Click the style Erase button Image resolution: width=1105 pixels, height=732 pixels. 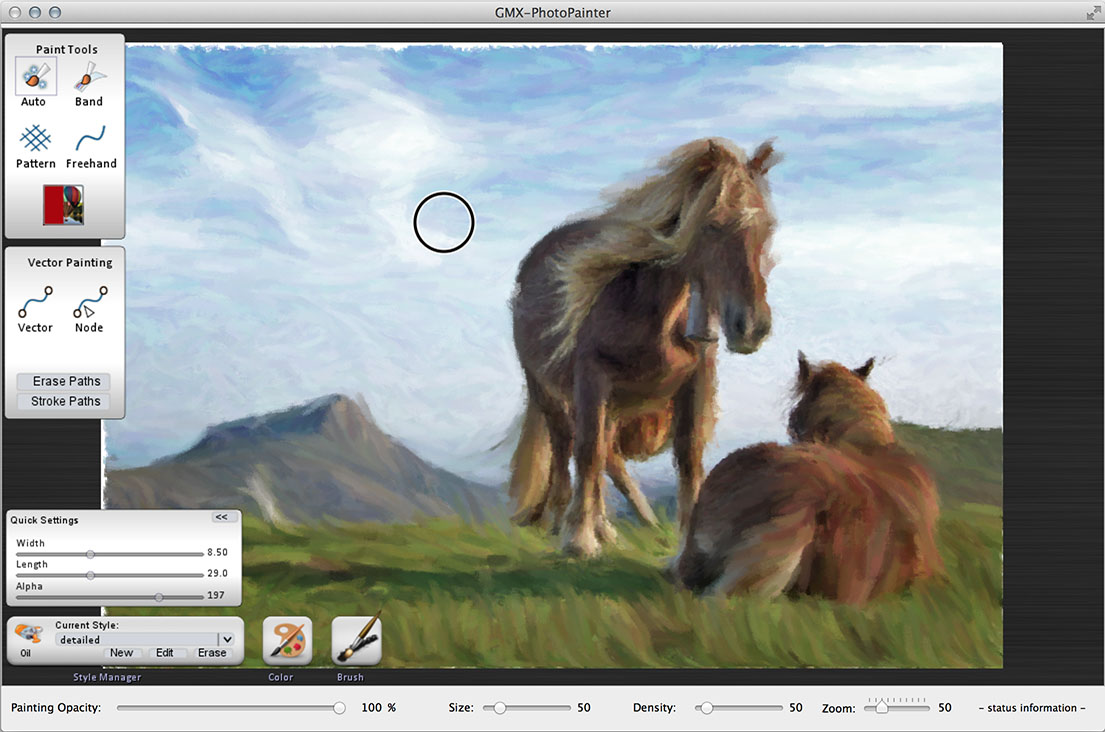click(x=212, y=653)
